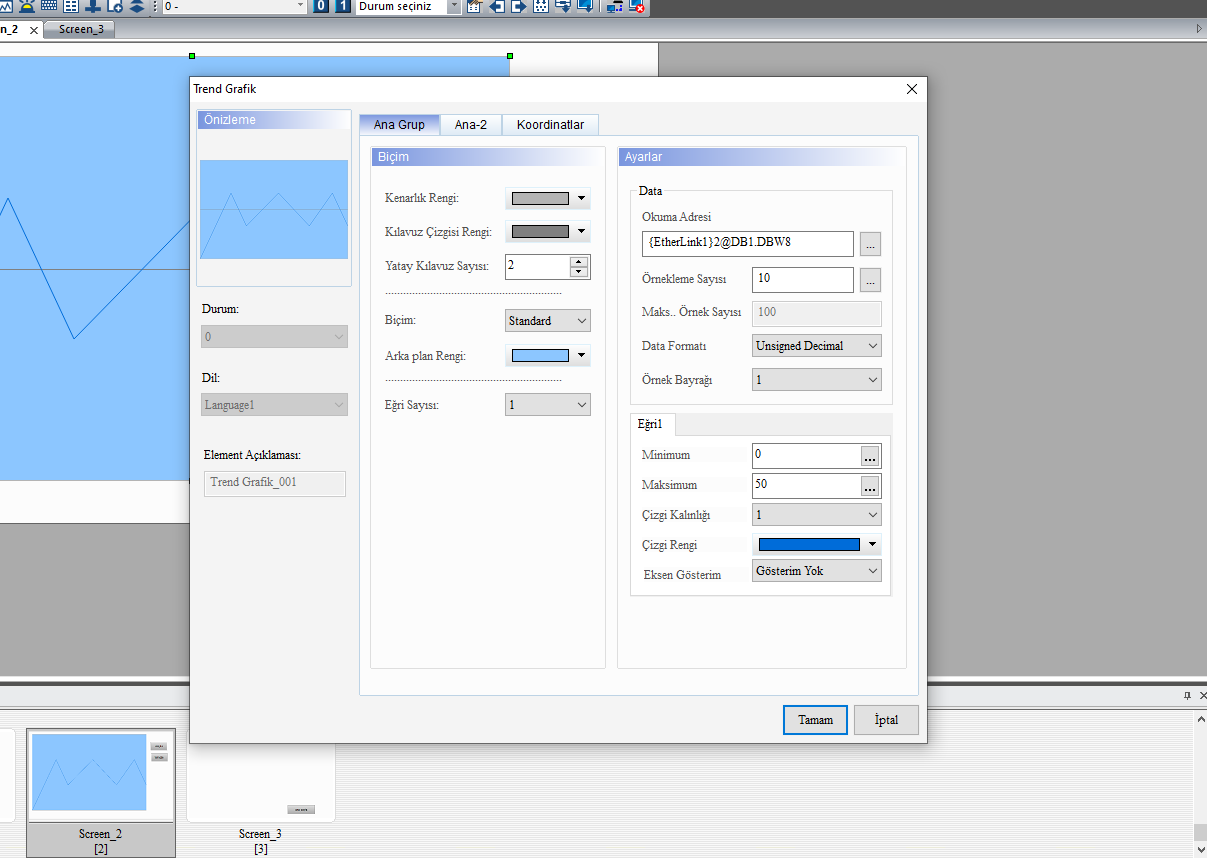1207x858 pixels.
Task: Close the Screen_2 tab with its X
Action: pyautogui.click(x=34, y=30)
